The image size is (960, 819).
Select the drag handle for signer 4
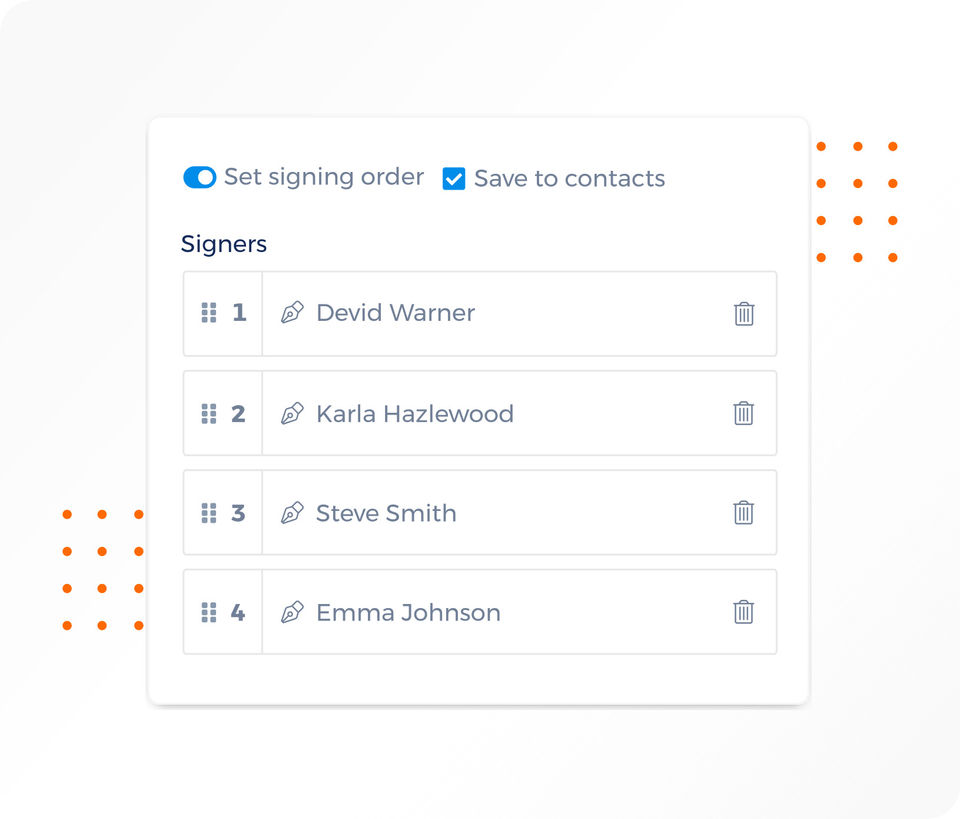pyautogui.click(x=209, y=612)
